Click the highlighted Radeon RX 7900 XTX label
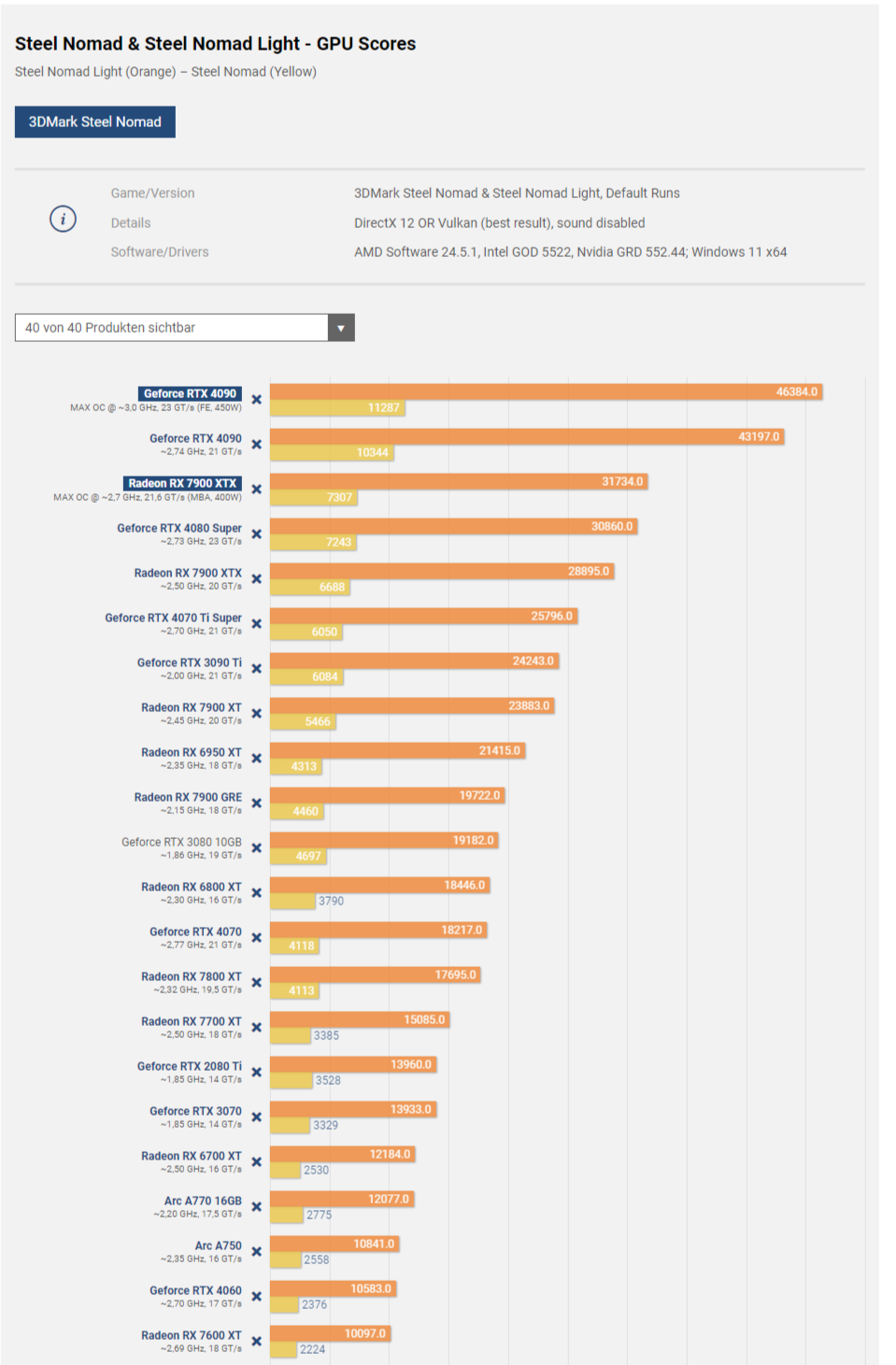 (183, 484)
